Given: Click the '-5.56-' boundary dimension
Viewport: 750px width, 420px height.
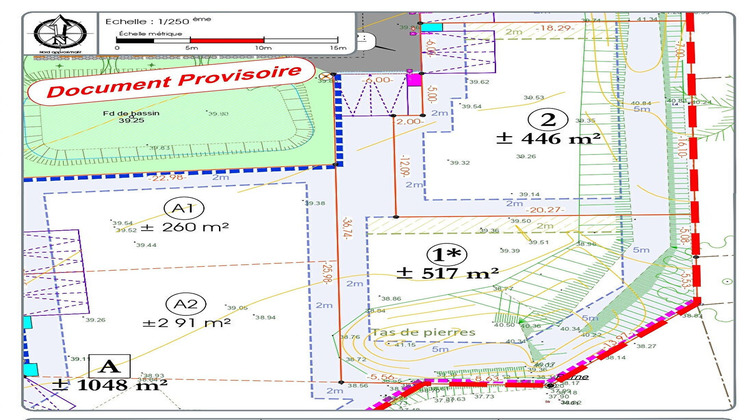Looking at the screenshot, I should (380, 377).
